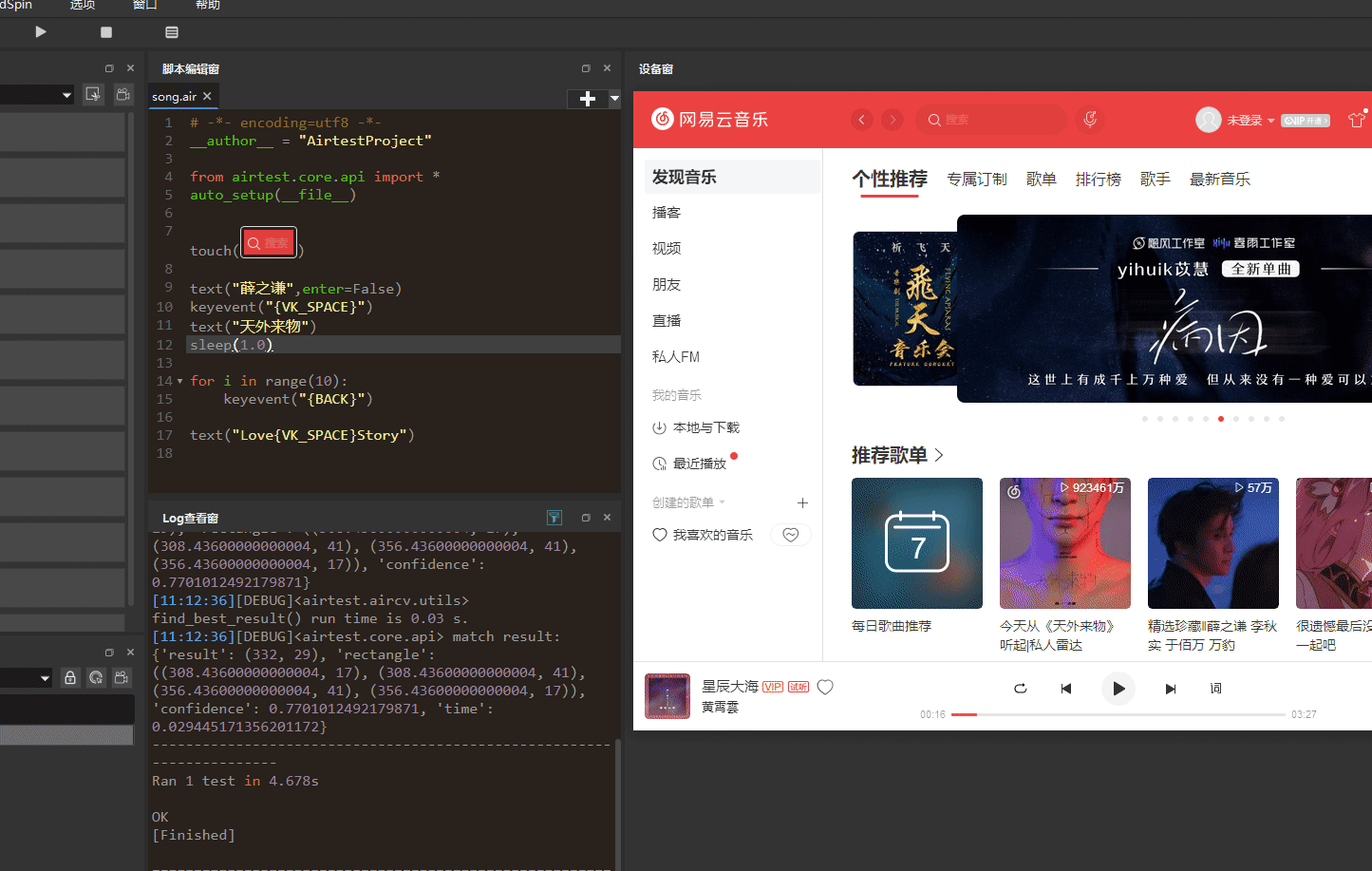Open the 精选珍藏 薛之谦 playlist cover

1213,543
